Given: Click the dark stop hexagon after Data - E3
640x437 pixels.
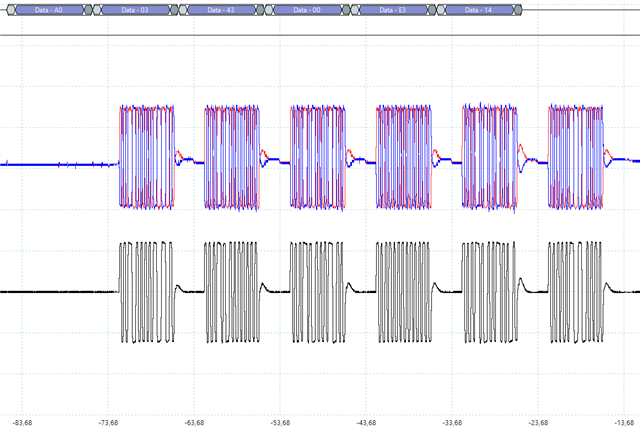Looking at the screenshot, I should click(x=431, y=10).
